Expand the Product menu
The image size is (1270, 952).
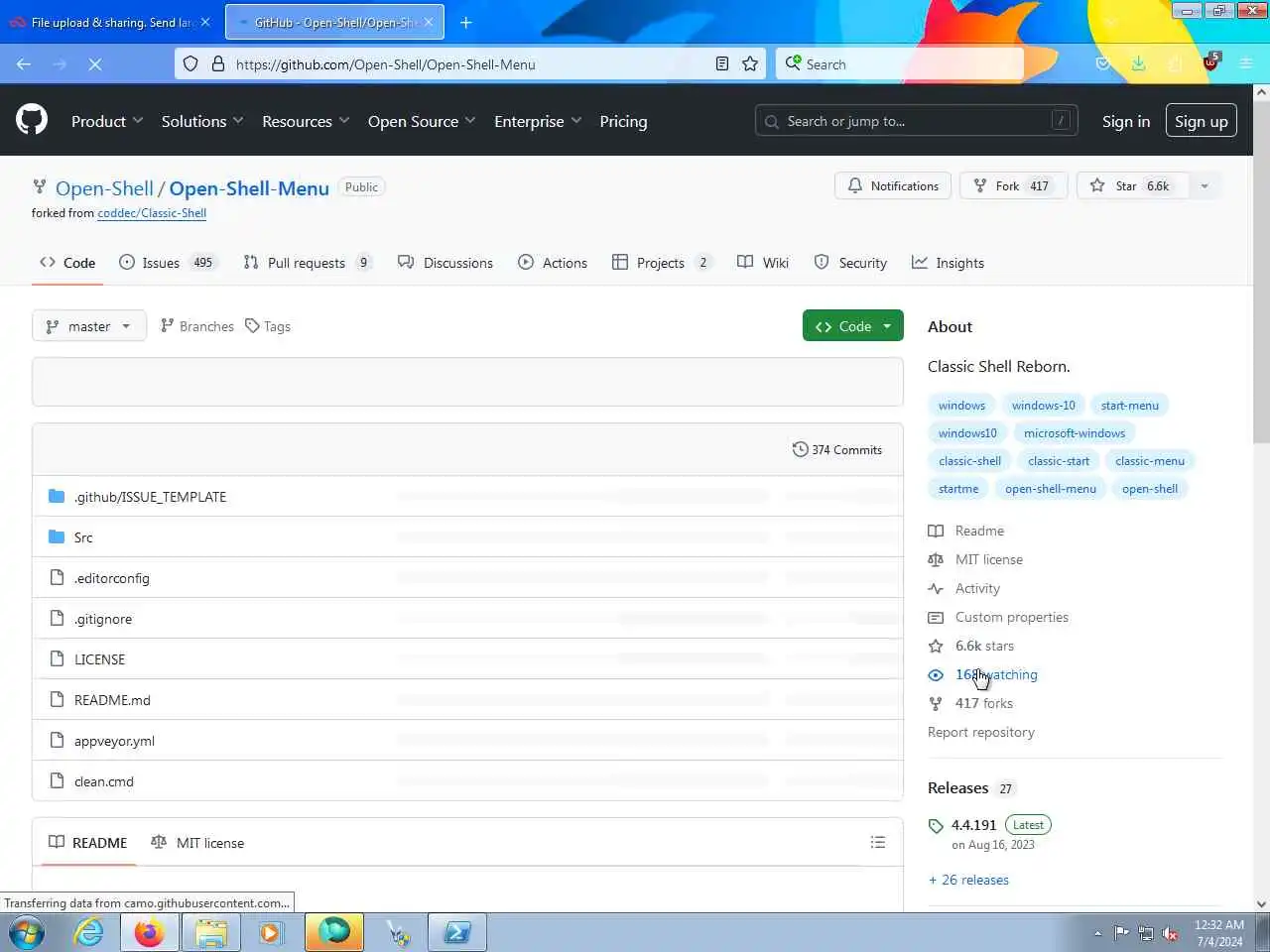pos(107,121)
